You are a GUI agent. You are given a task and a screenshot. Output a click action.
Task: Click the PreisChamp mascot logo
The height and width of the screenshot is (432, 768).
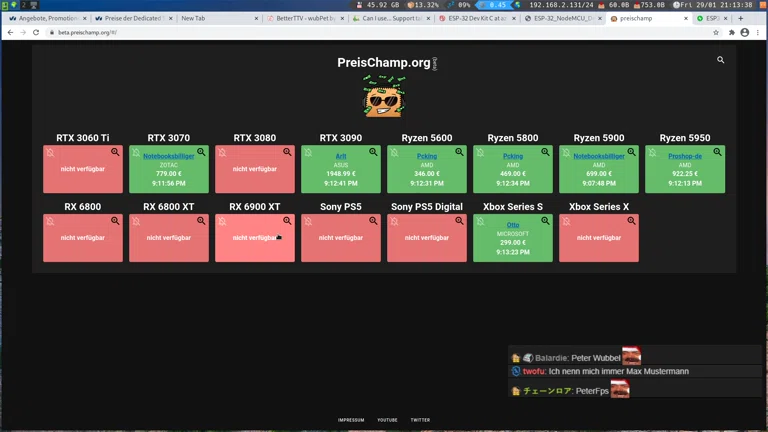tap(383, 97)
